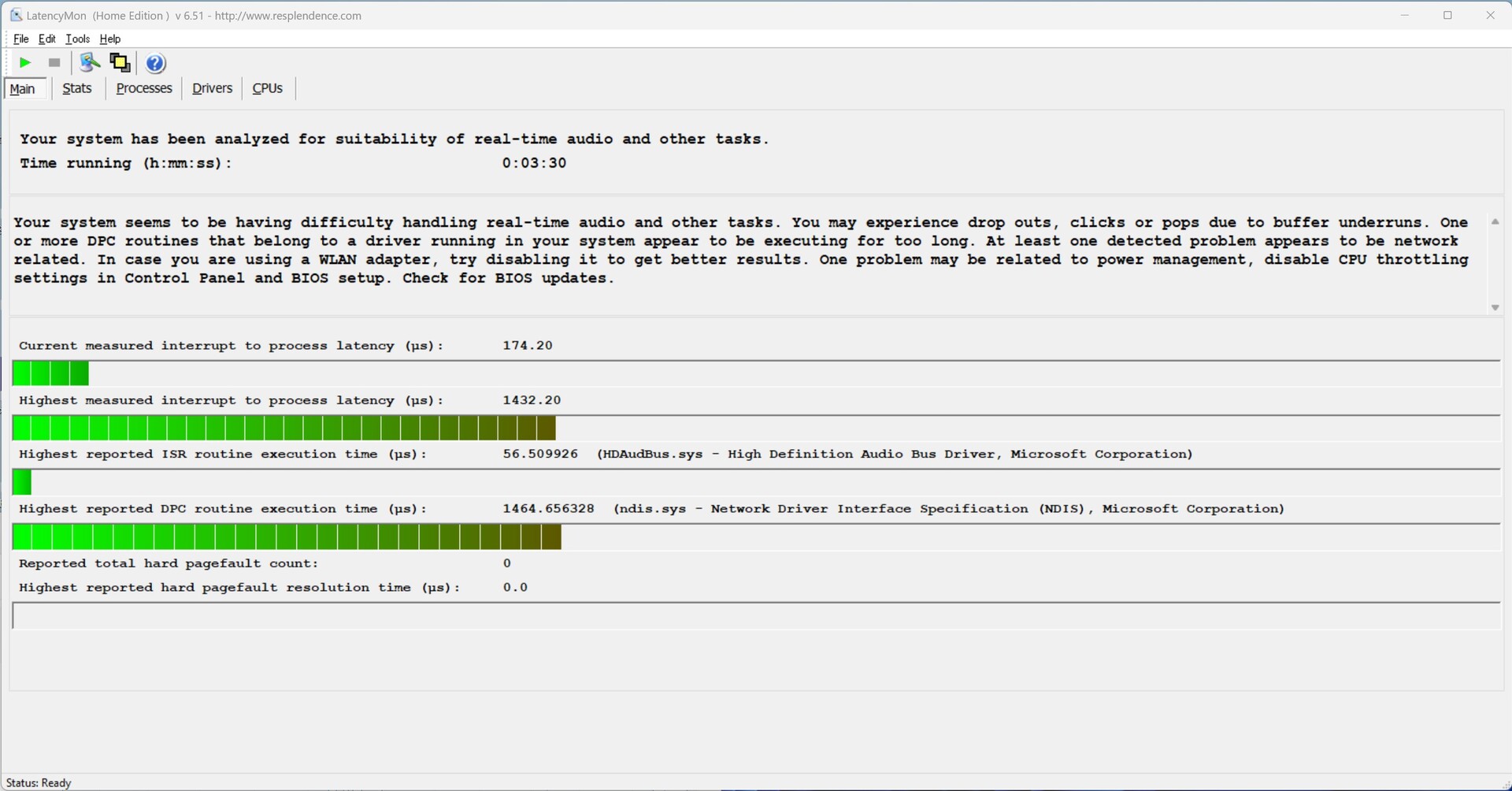The image size is (1512, 791).
Task: Click the report scrollbar's up arrow
Action: click(1495, 222)
